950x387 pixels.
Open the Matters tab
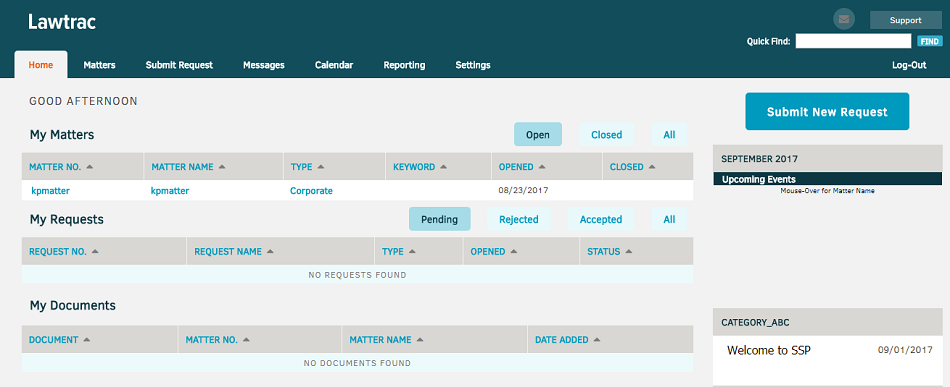[99, 65]
